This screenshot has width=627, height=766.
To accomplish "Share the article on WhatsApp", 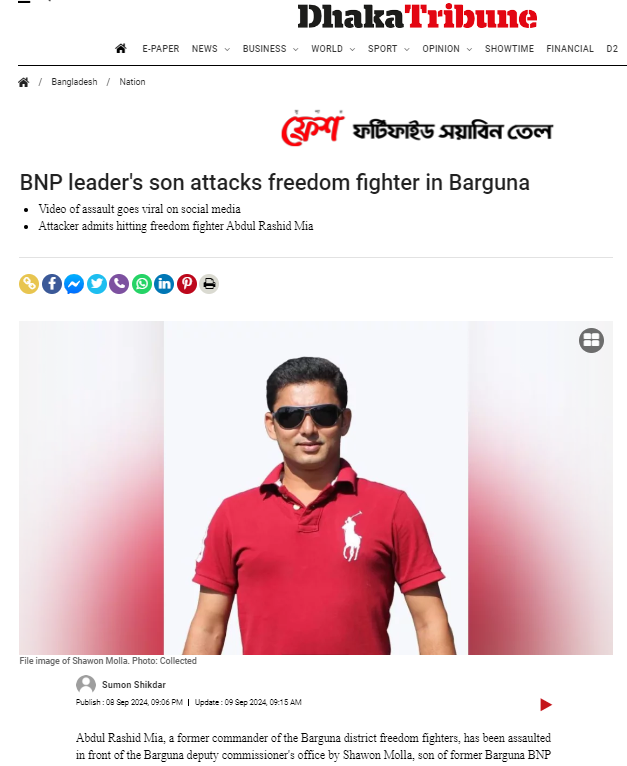I will coord(142,284).
